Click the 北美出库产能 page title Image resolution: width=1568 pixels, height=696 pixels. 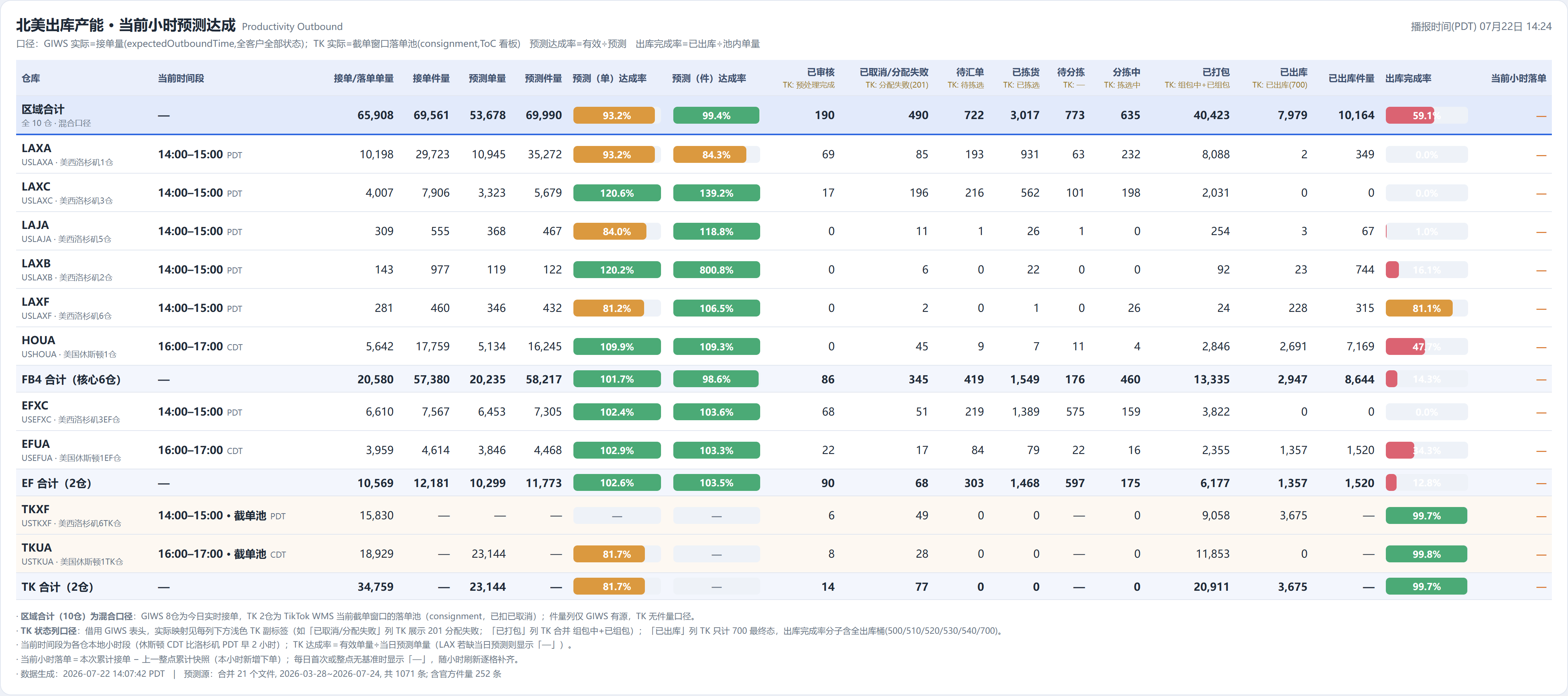[x=125, y=25]
